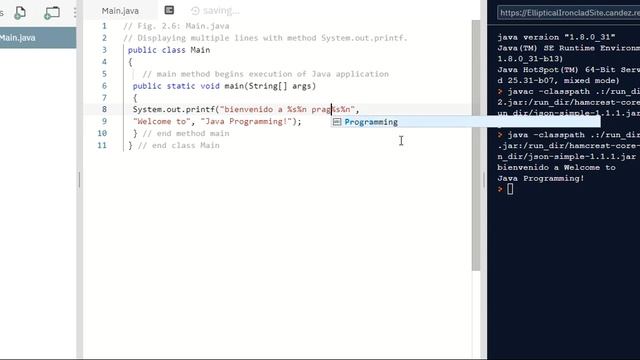Open the sidebar three-dot options menu
This screenshot has width=640, height=360.
[75, 13]
